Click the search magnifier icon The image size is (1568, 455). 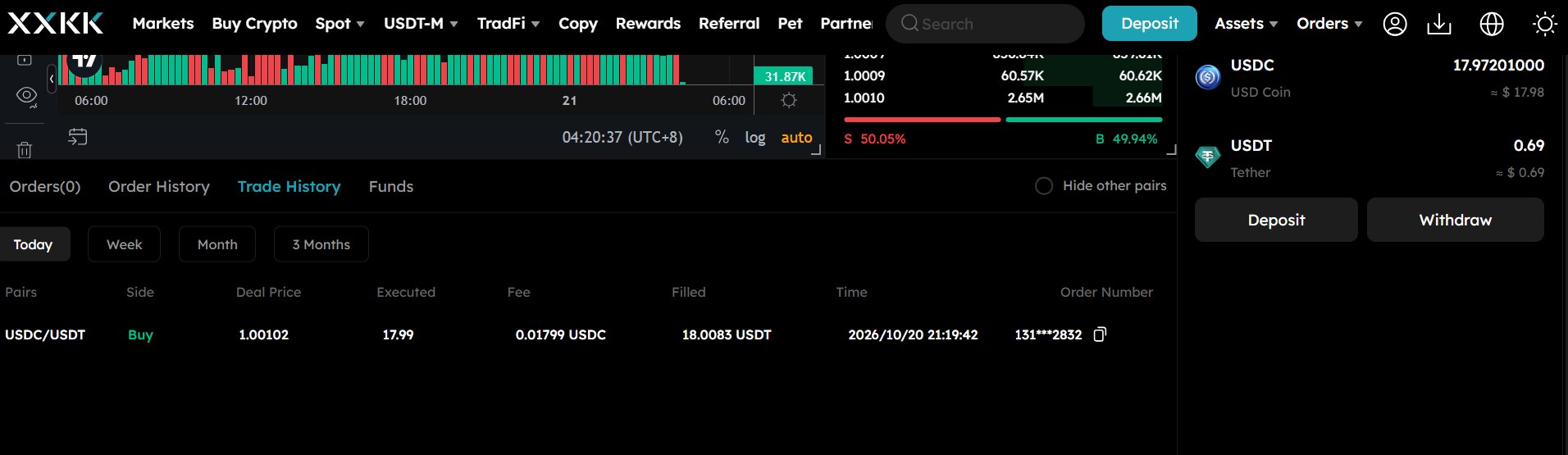[x=909, y=23]
